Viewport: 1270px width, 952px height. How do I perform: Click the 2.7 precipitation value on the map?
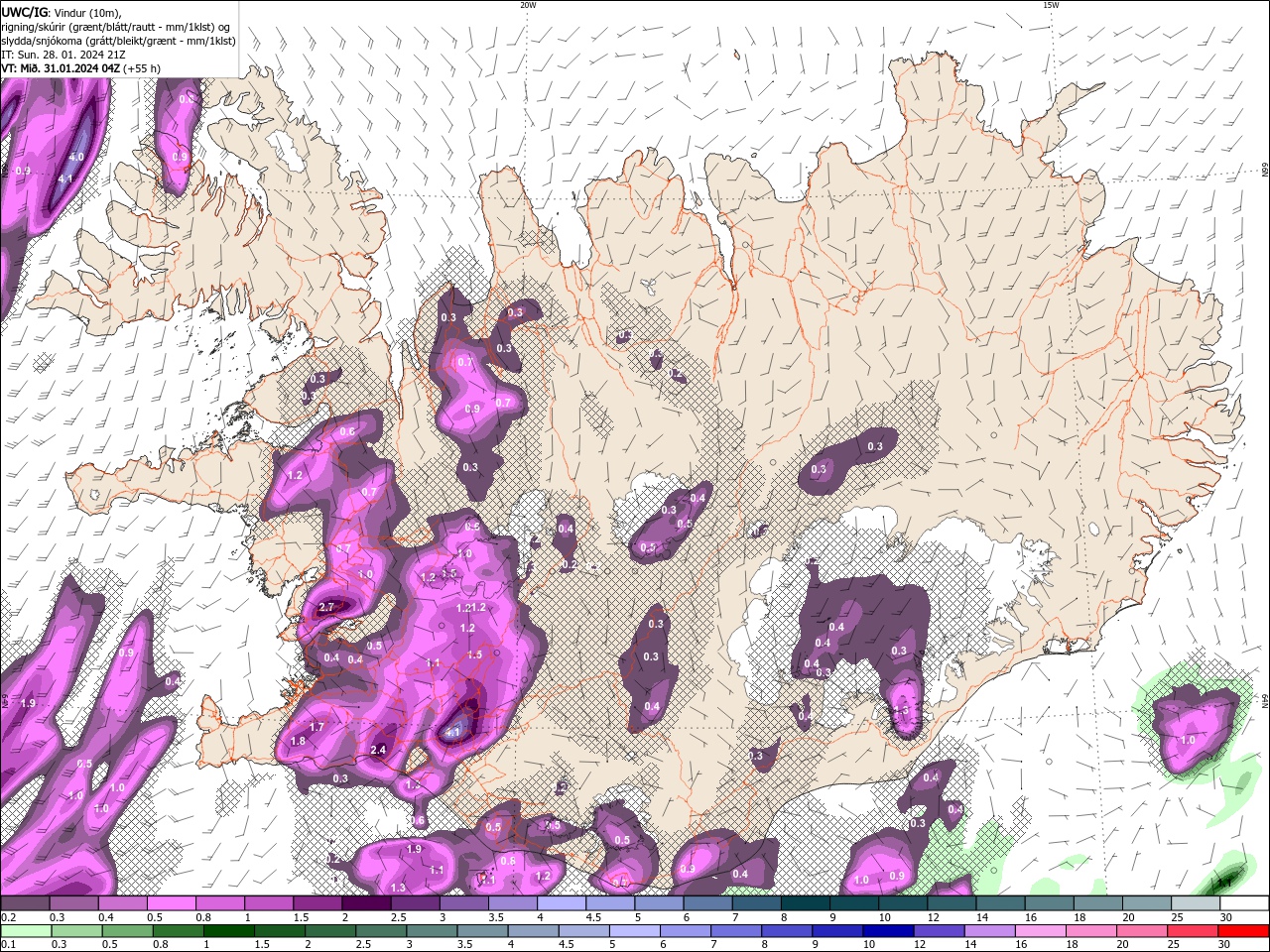tap(326, 606)
